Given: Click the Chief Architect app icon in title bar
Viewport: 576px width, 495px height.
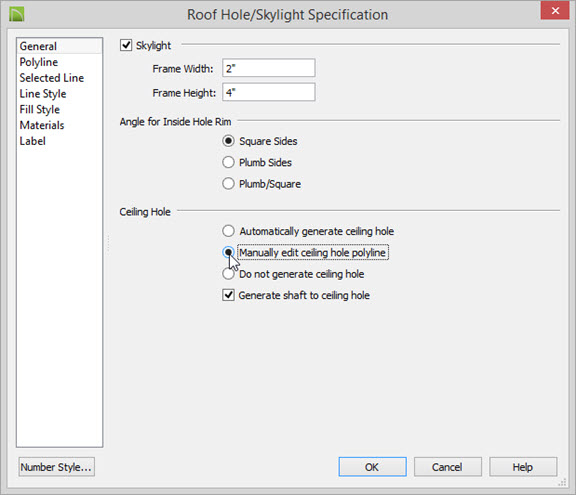Looking at the screenshot, I should pyautogui.click(x=17, y=14).
